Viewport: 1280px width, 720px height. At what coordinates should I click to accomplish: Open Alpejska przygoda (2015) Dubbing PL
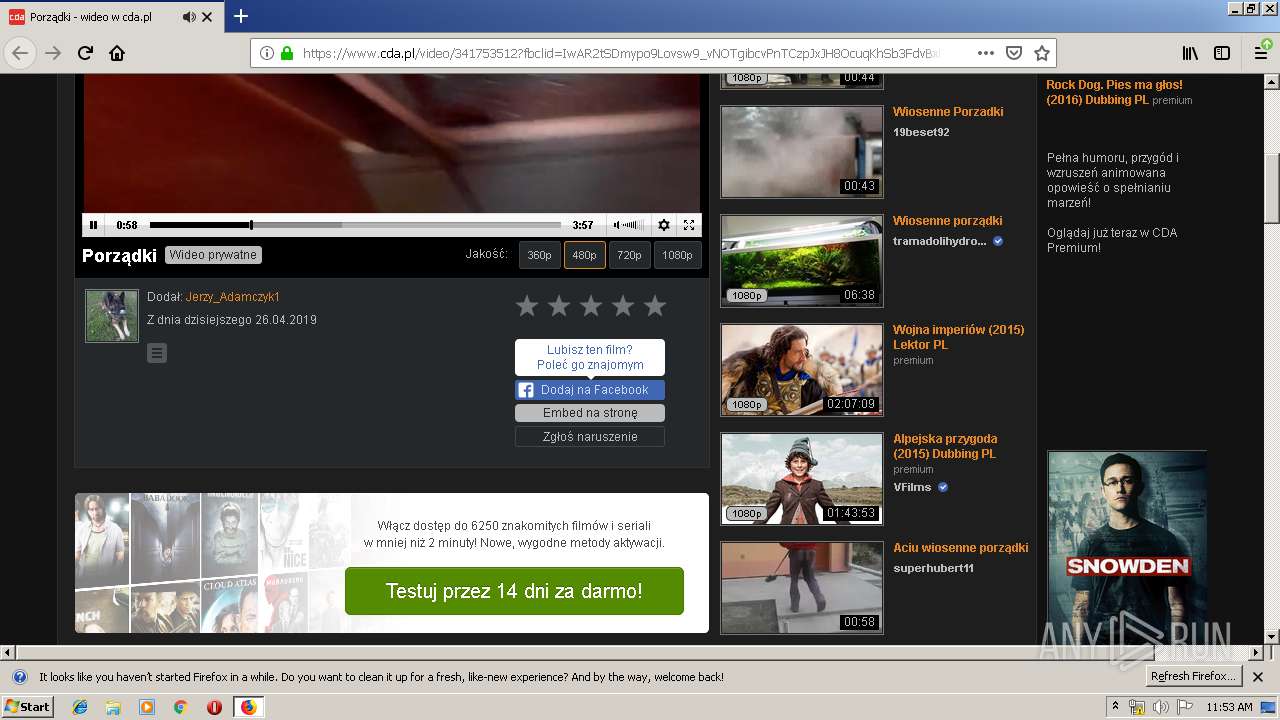pyautogui.click(x=945, y=446)
